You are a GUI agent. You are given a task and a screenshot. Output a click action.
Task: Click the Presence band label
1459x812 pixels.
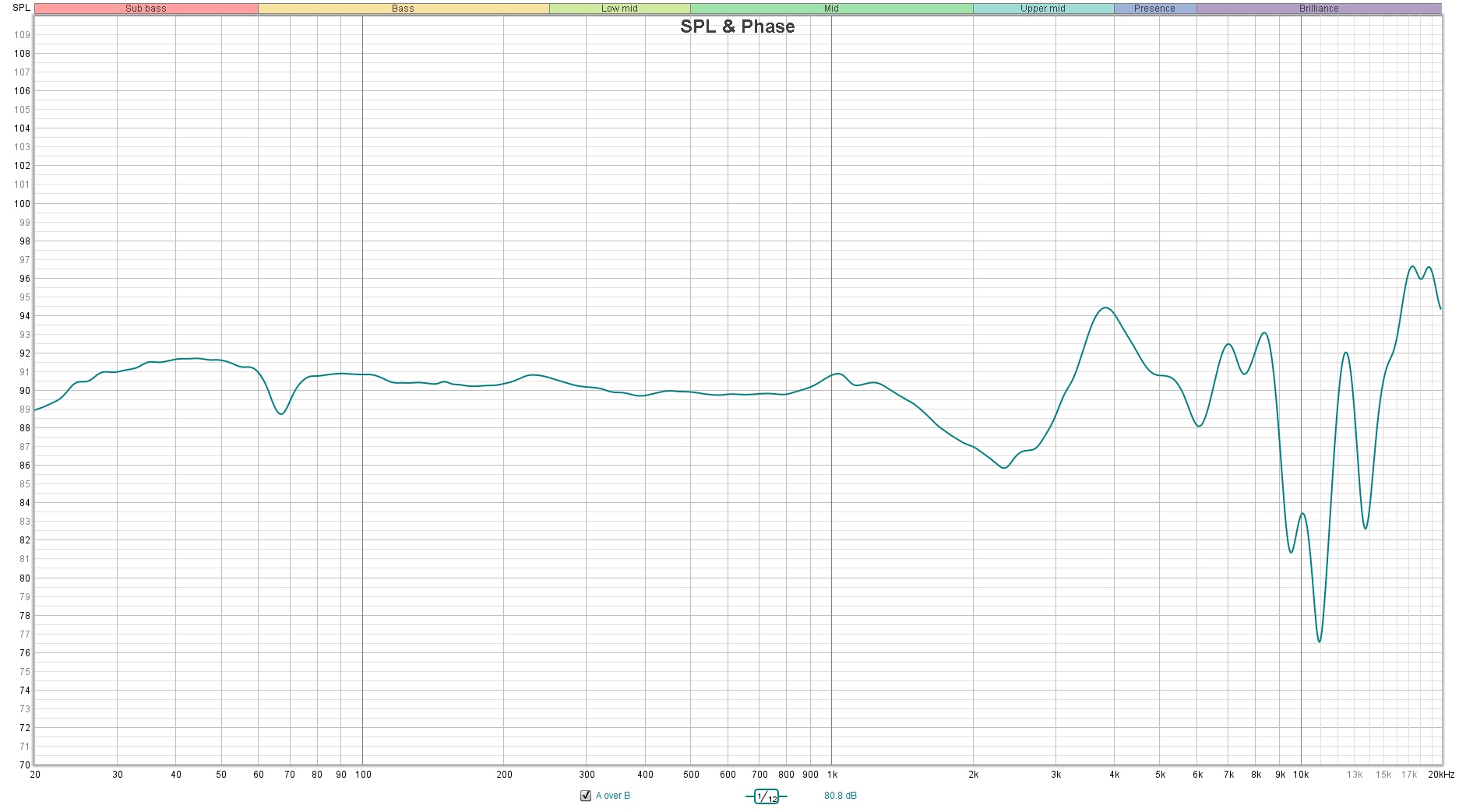tap(1155, 9)
